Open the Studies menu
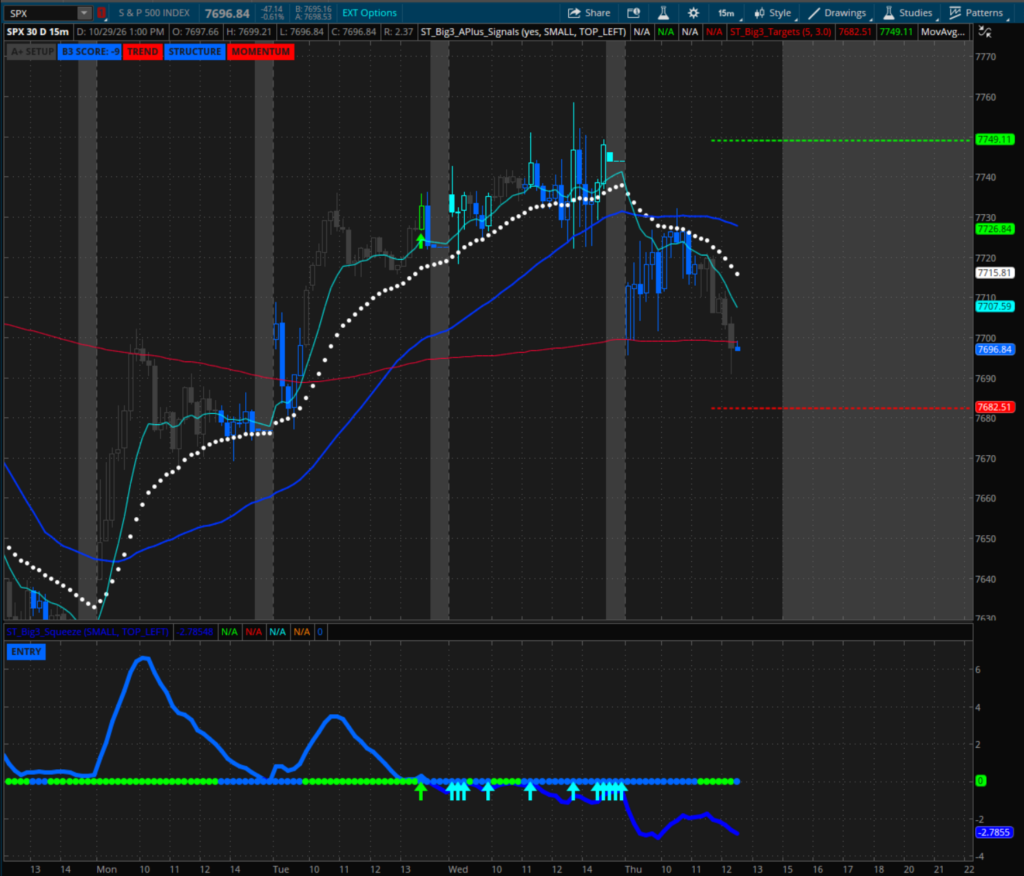This screenshot has width=1024, height=876. pyautogui.click(x=908, y=13)
